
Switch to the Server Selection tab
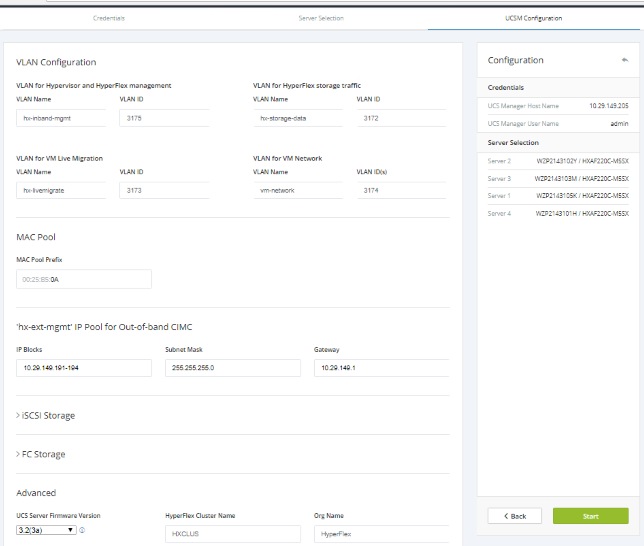pos(321,18)
